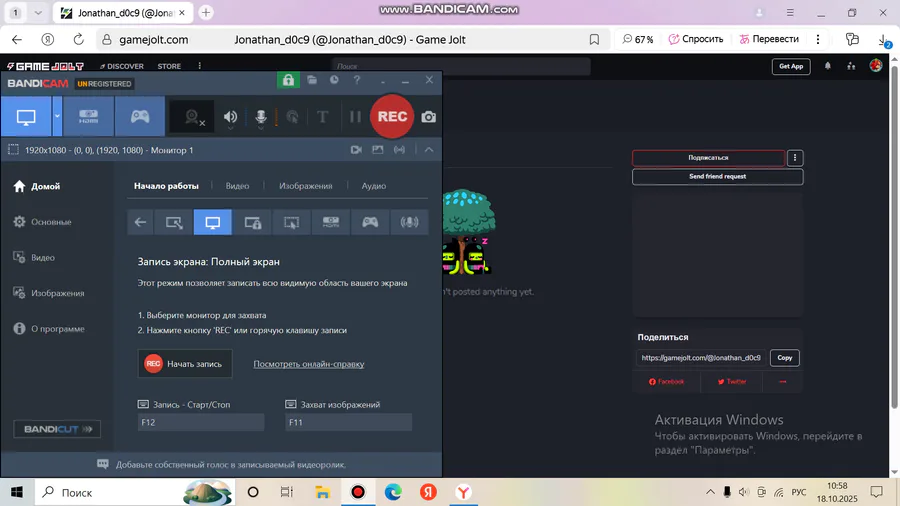
Task: Open three-dot menu beside Подписаться
Action: pos(795,158)
